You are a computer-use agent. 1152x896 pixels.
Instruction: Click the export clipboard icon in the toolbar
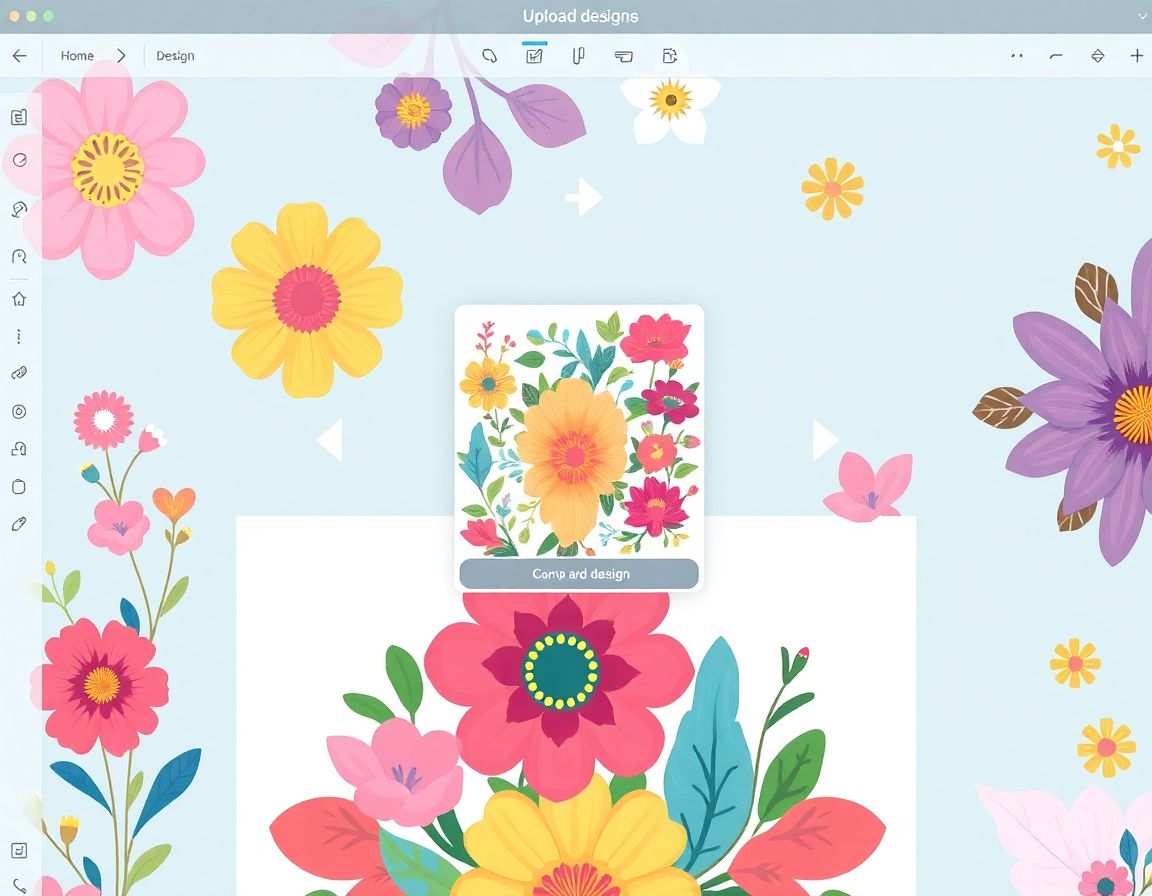point(669,56)
